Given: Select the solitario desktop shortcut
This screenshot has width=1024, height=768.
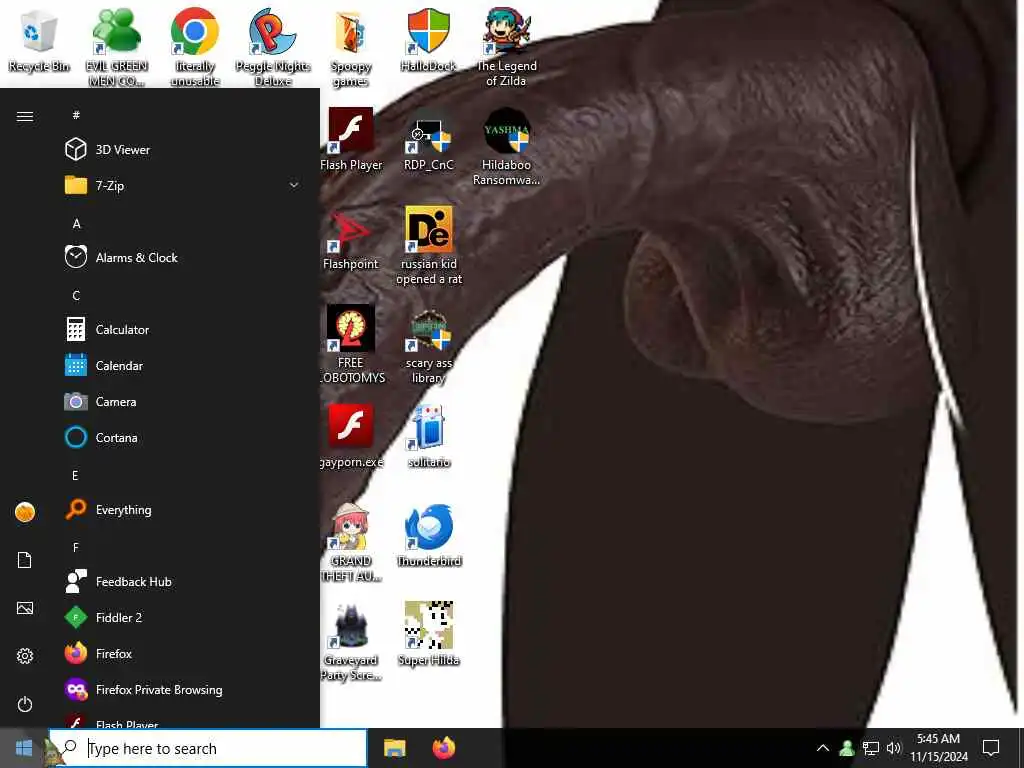Looking at the screenshot, I should (428, 436).
